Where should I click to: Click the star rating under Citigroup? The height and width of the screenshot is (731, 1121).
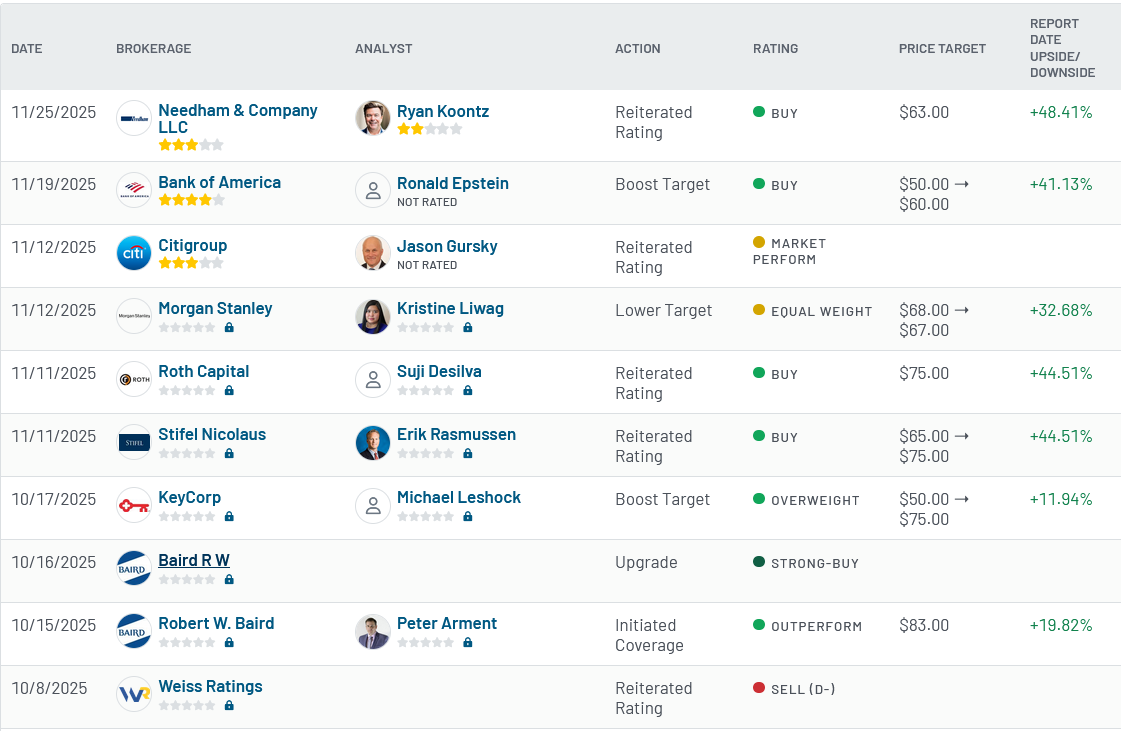click(x=191, y=263)
